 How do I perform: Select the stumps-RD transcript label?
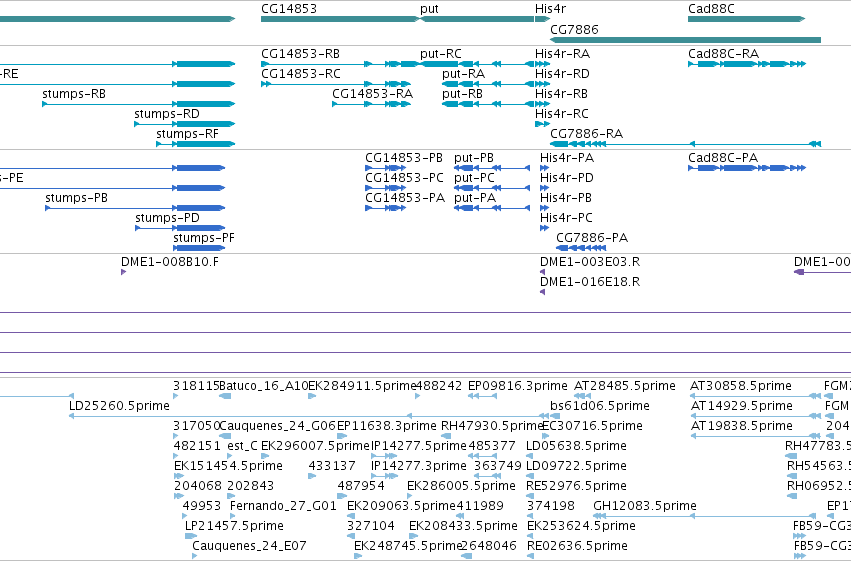(x=167, y=114)
